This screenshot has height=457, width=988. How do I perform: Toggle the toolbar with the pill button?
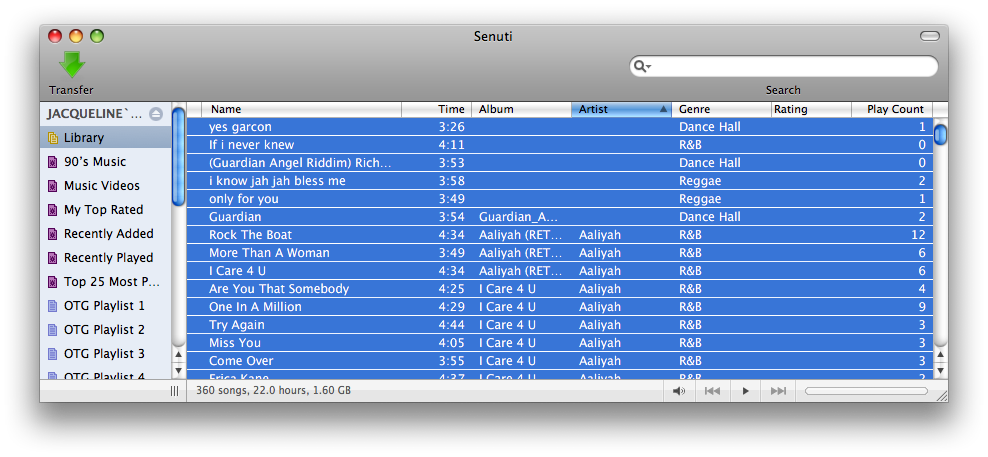pos(929,37)
